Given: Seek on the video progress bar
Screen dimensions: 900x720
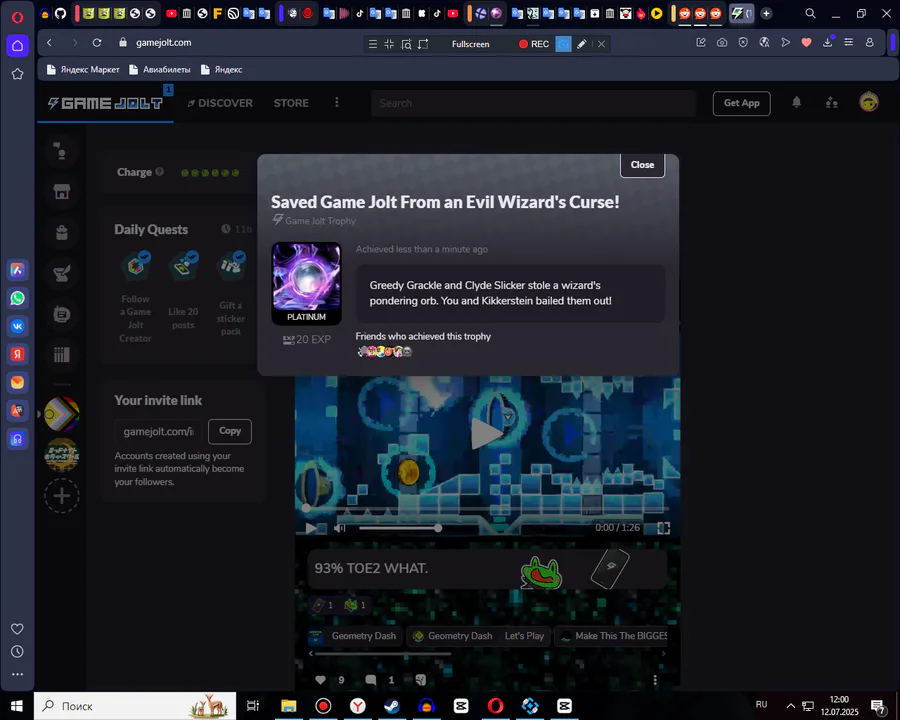Looking at the screenshot, I should pyautogui.click(x=486, y=509).
